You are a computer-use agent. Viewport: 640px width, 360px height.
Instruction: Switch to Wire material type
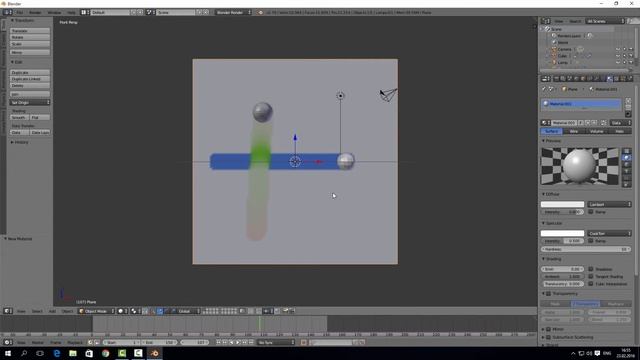tap(574, 131)
